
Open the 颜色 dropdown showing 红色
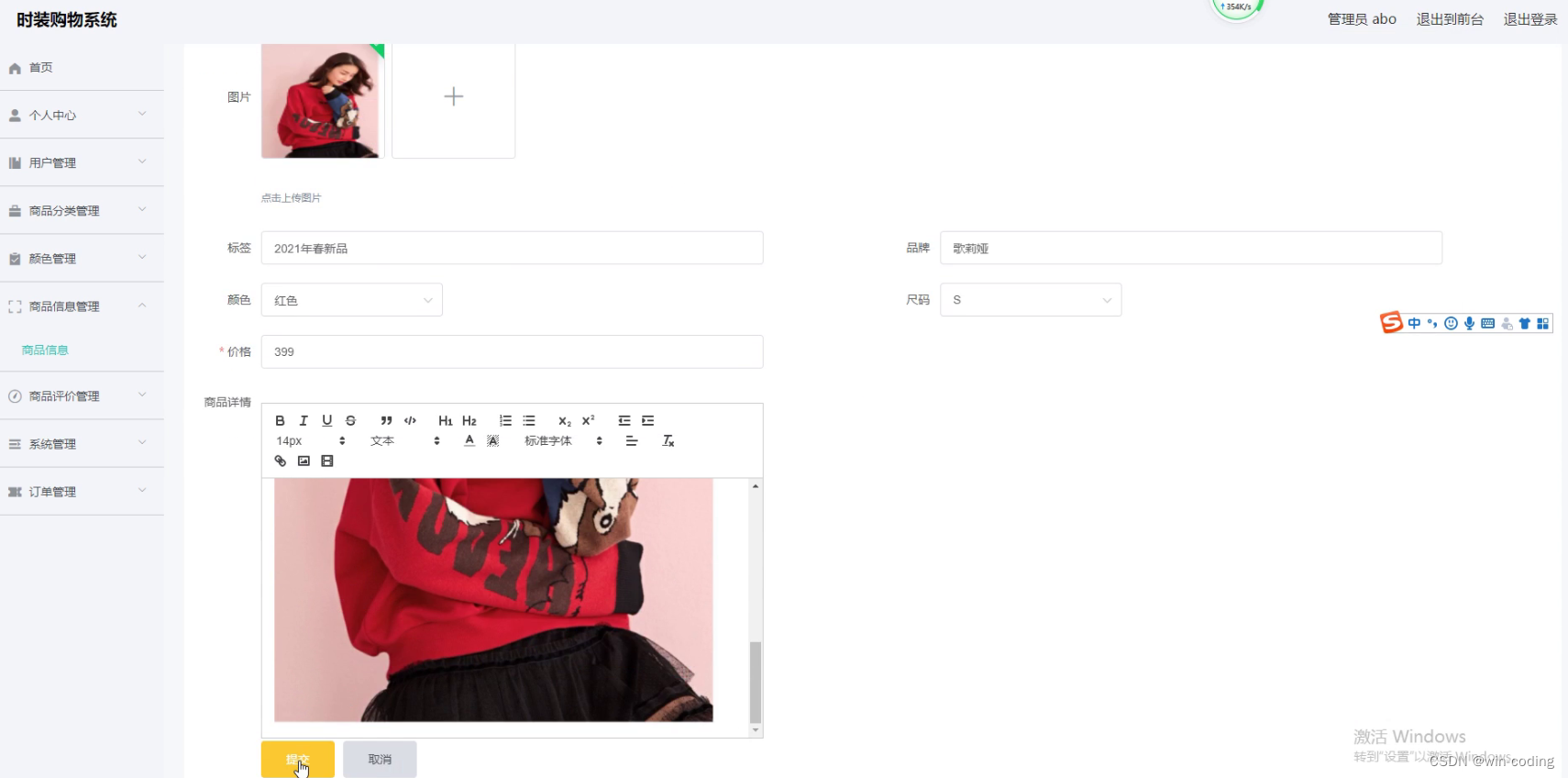click(x=352, y=300)
